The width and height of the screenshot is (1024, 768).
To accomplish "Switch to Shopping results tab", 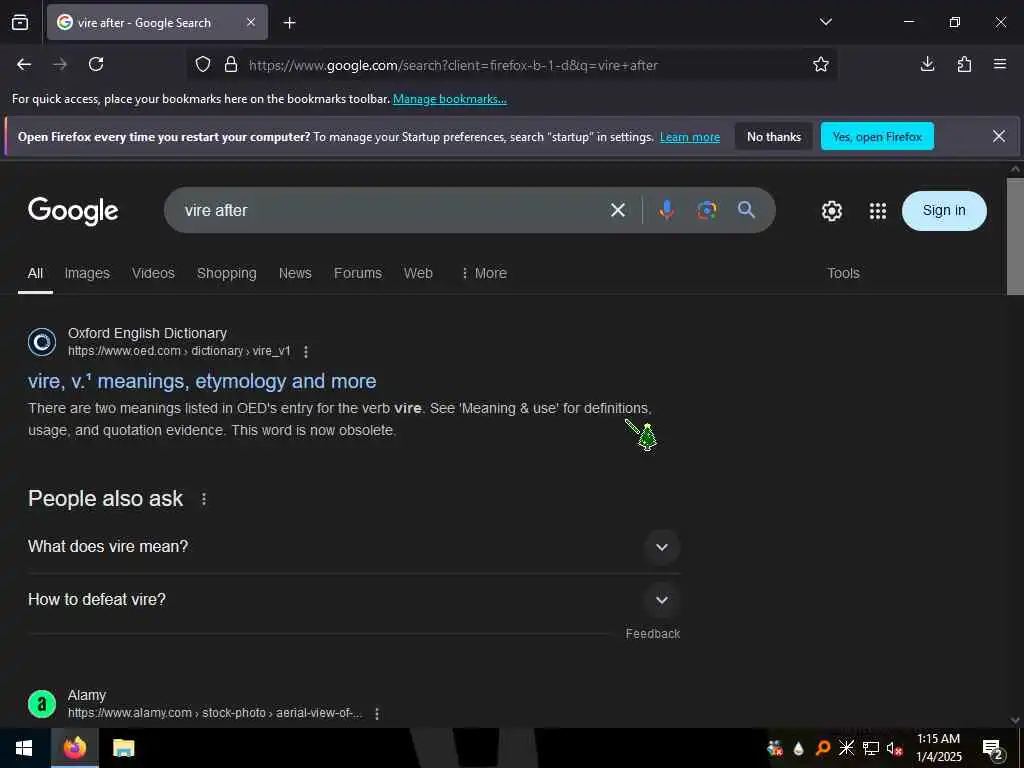I will click(x=227, y=273).
